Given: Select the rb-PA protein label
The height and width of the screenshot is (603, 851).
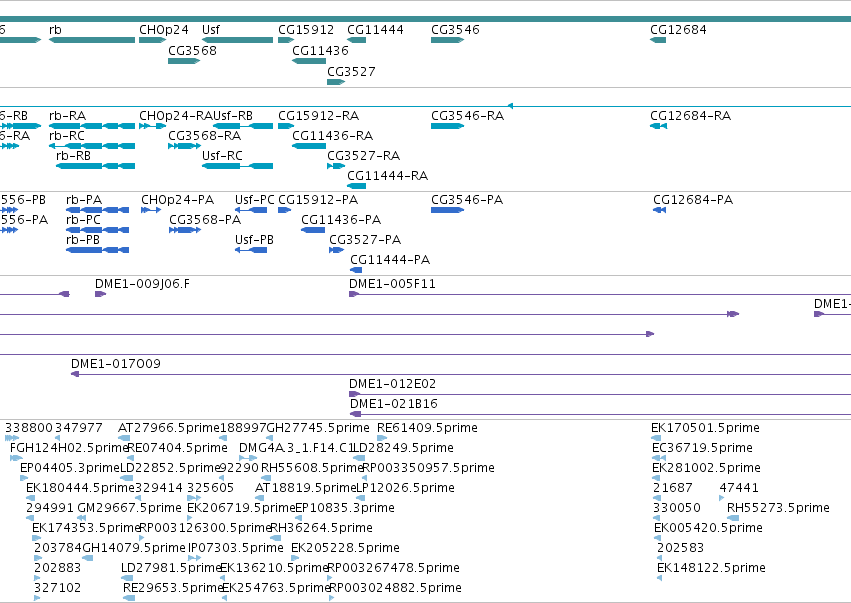Looking at the screenshot, I should pos(84,200).
